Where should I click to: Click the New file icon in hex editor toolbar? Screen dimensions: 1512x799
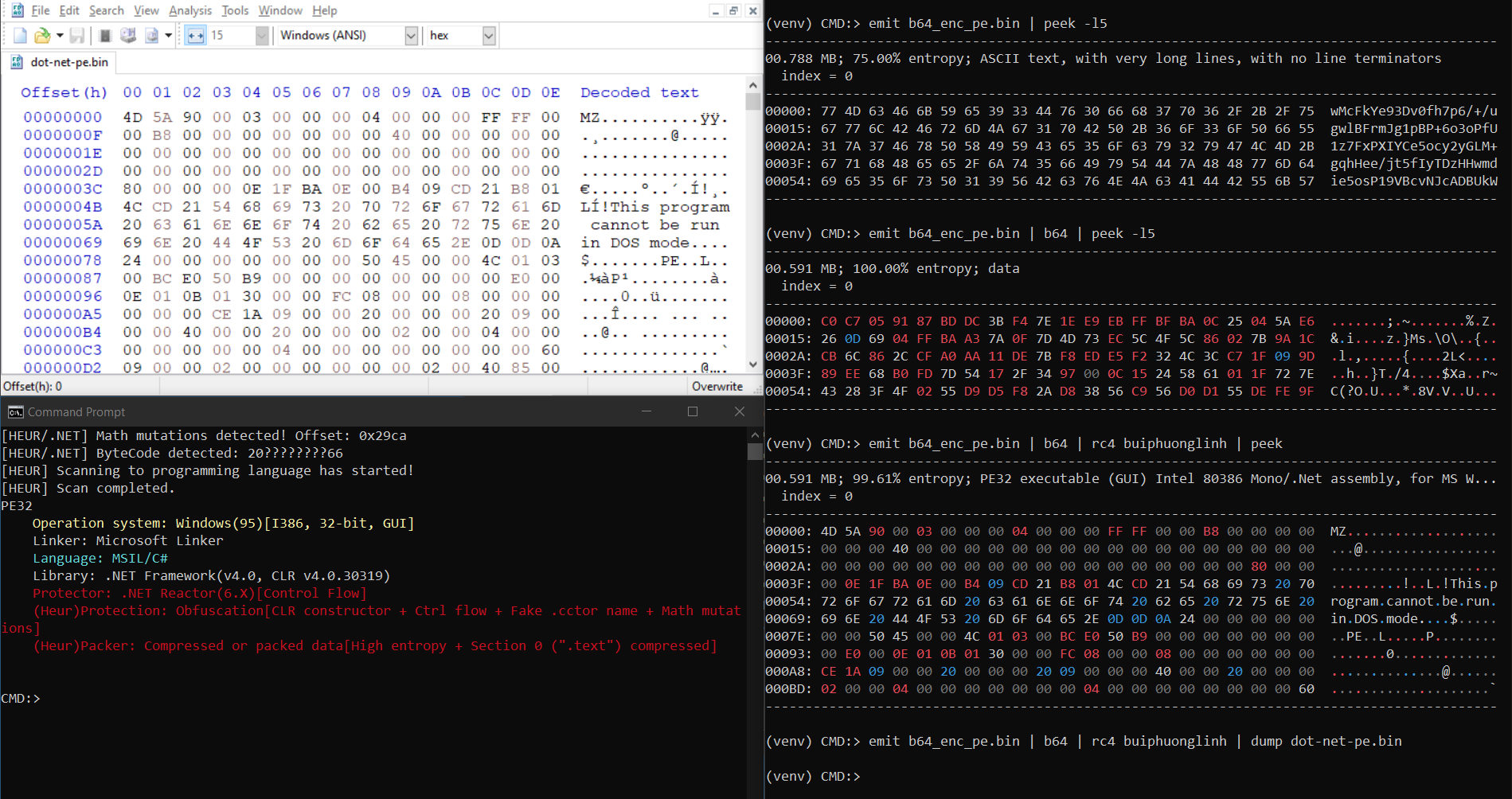20,35
